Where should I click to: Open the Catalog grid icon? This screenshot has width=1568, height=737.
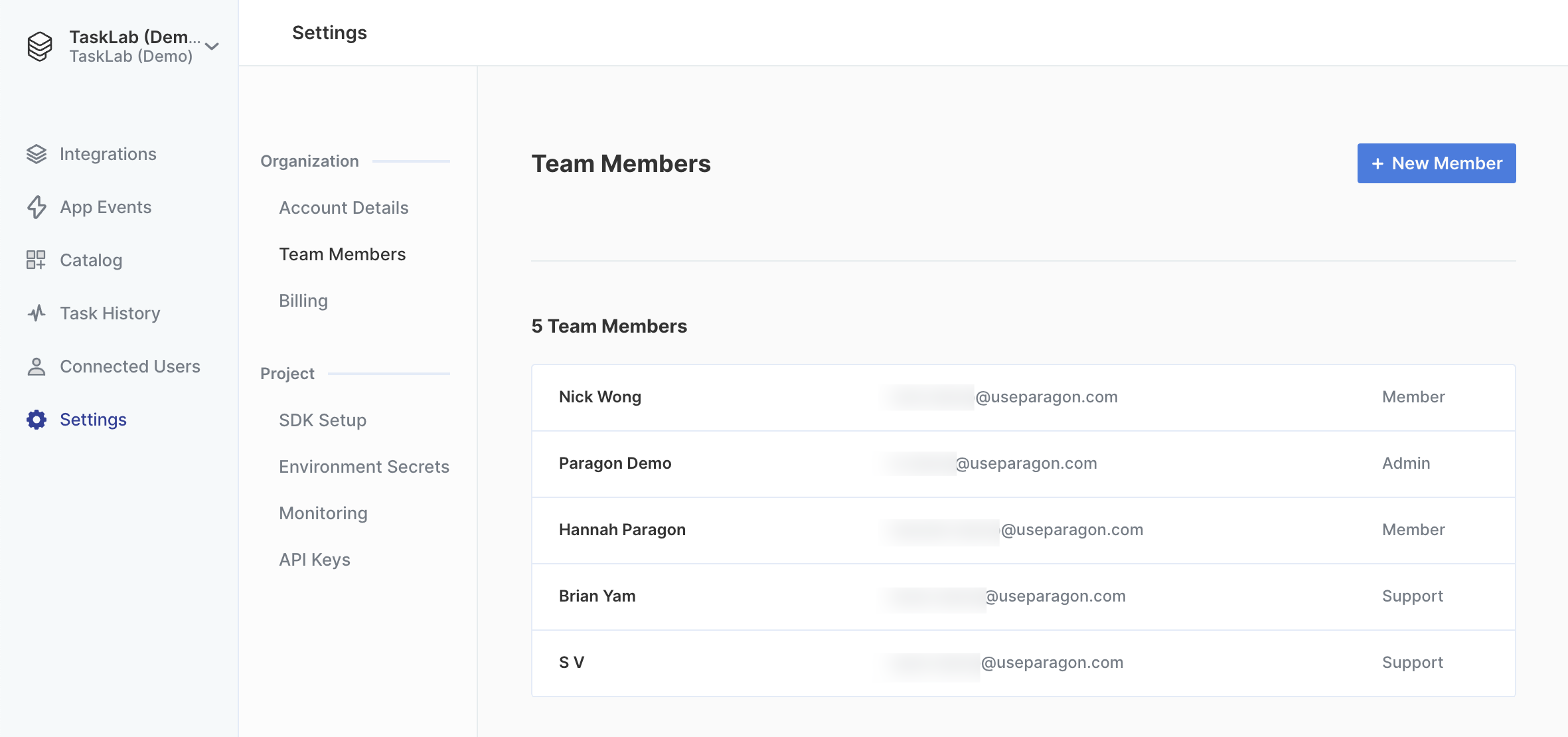click(36, 260)
